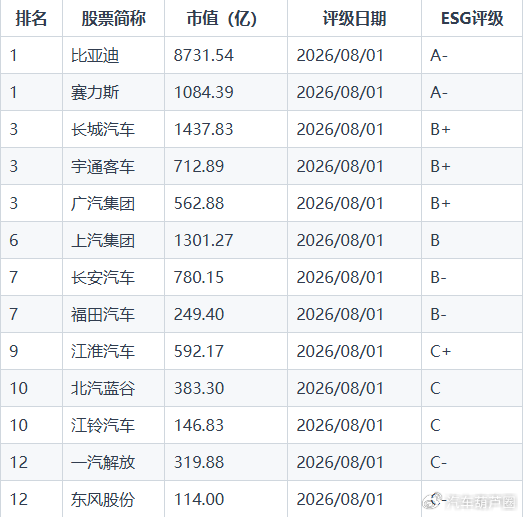The image size is (523, 517).
Task: Click the C+ rating in 江淮汽车 row
Action: pos(440,352)
